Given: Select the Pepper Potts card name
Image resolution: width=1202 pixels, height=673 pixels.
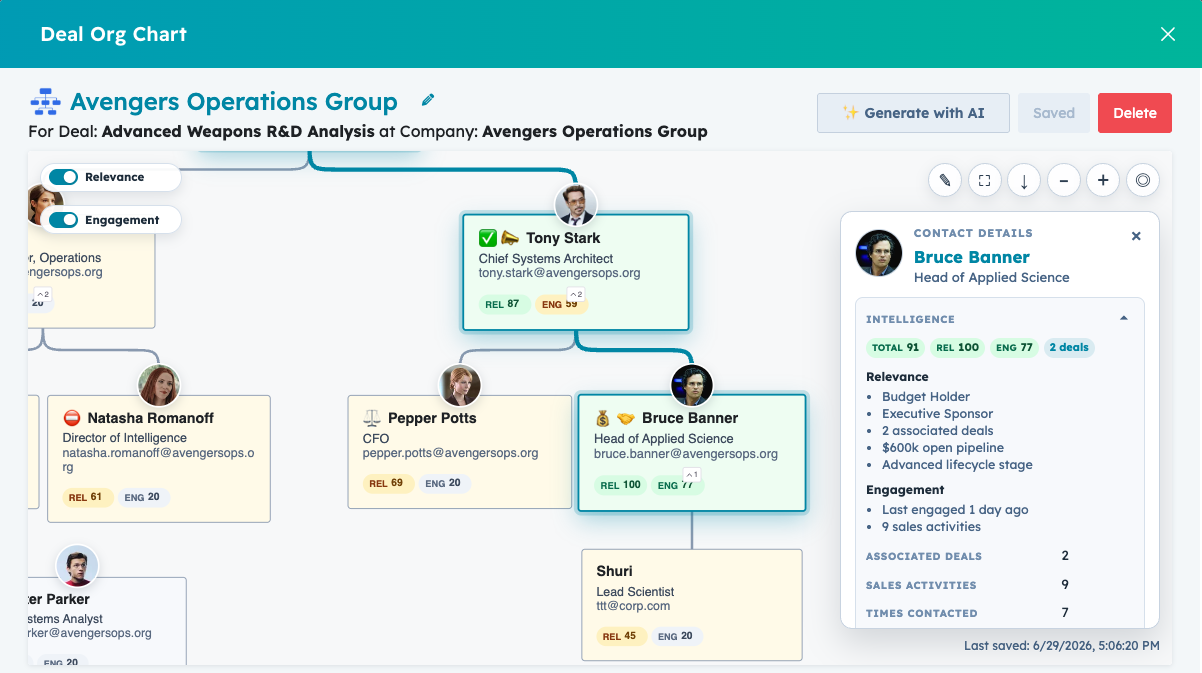Looking at the screenshot, I should tap(432, 418).
